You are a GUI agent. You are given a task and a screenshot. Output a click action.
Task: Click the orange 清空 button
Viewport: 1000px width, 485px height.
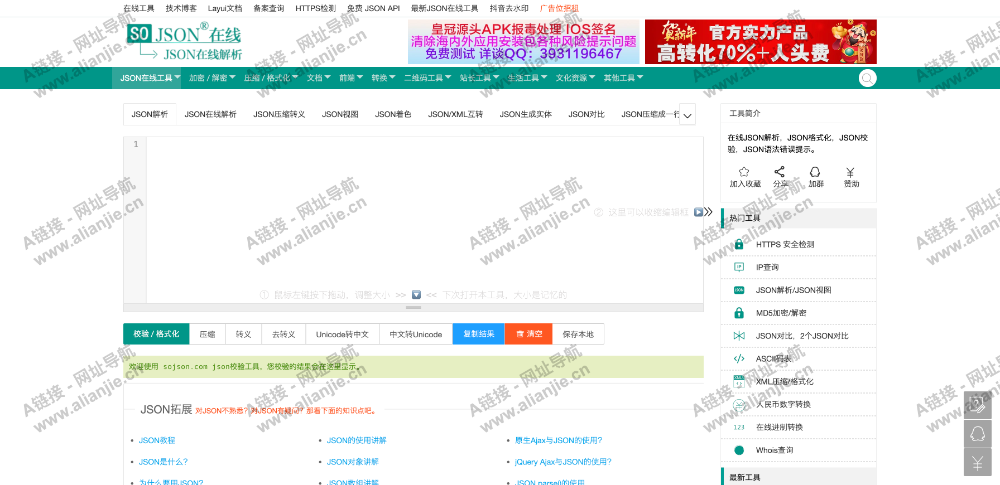coord(529,334)
